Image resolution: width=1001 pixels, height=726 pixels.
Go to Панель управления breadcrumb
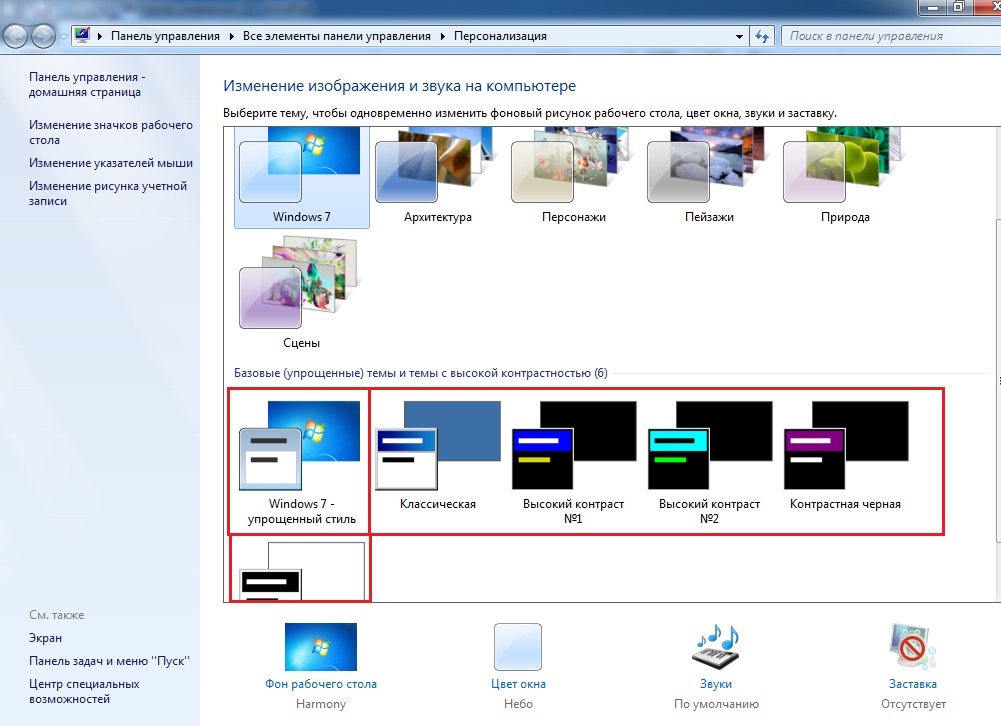[x=165, y=36]
